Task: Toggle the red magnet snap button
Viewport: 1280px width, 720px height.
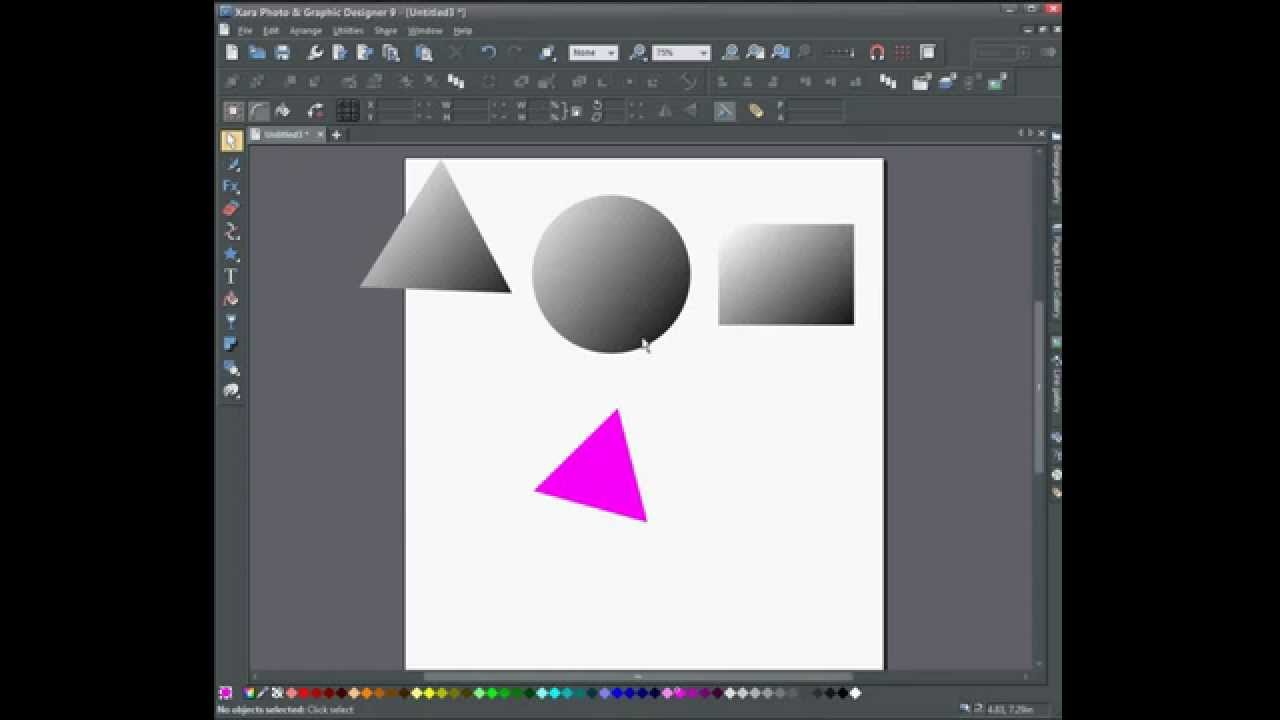Action: (x=877, y=52)
